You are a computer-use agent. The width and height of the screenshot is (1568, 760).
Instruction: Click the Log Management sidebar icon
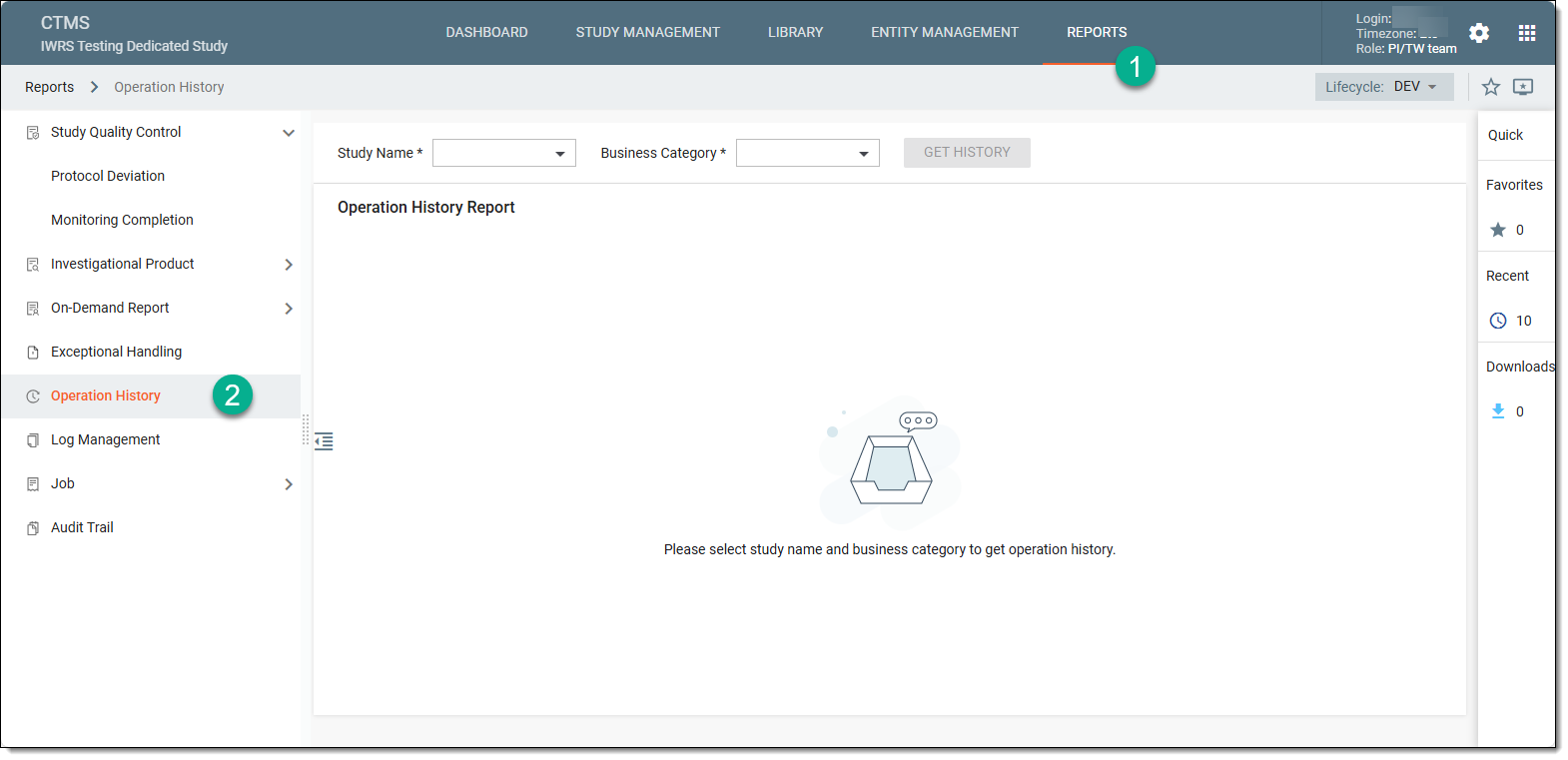pos(33,440)
